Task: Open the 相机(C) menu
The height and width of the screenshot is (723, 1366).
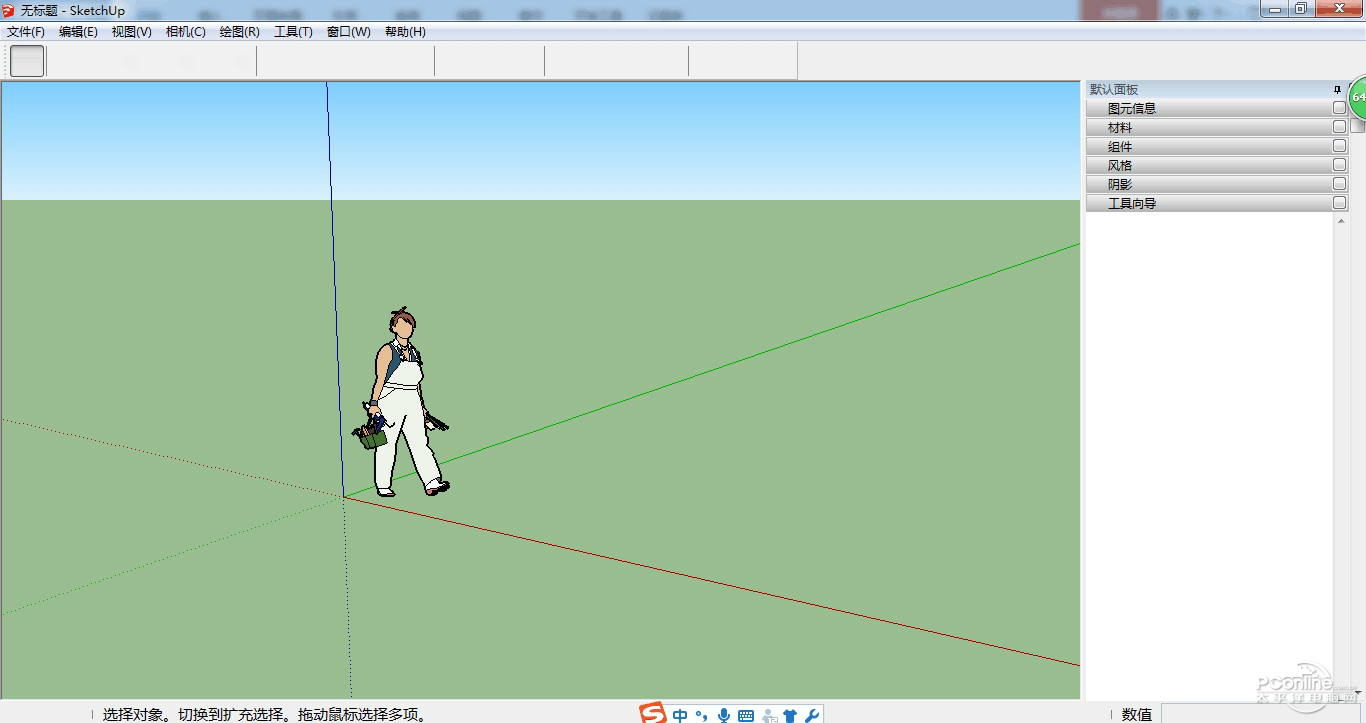Action: (x=186, y=32)
